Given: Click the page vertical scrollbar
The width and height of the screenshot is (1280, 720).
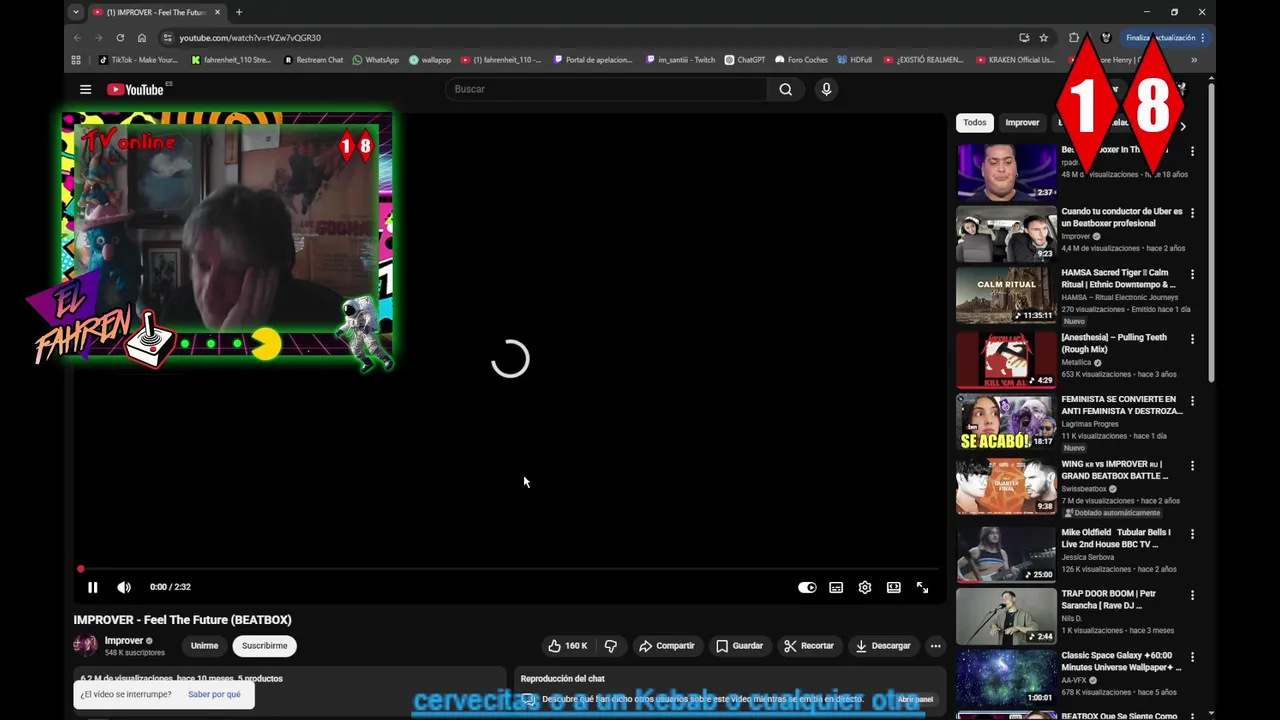Looking at the screenshot, I should (x=1211, y=230).
